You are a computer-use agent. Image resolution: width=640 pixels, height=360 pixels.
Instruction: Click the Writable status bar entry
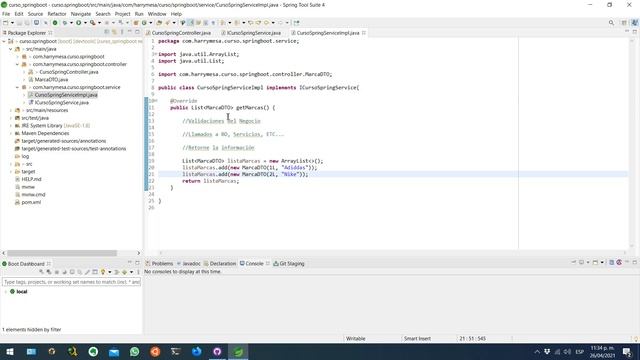click(x=356, y=338)
